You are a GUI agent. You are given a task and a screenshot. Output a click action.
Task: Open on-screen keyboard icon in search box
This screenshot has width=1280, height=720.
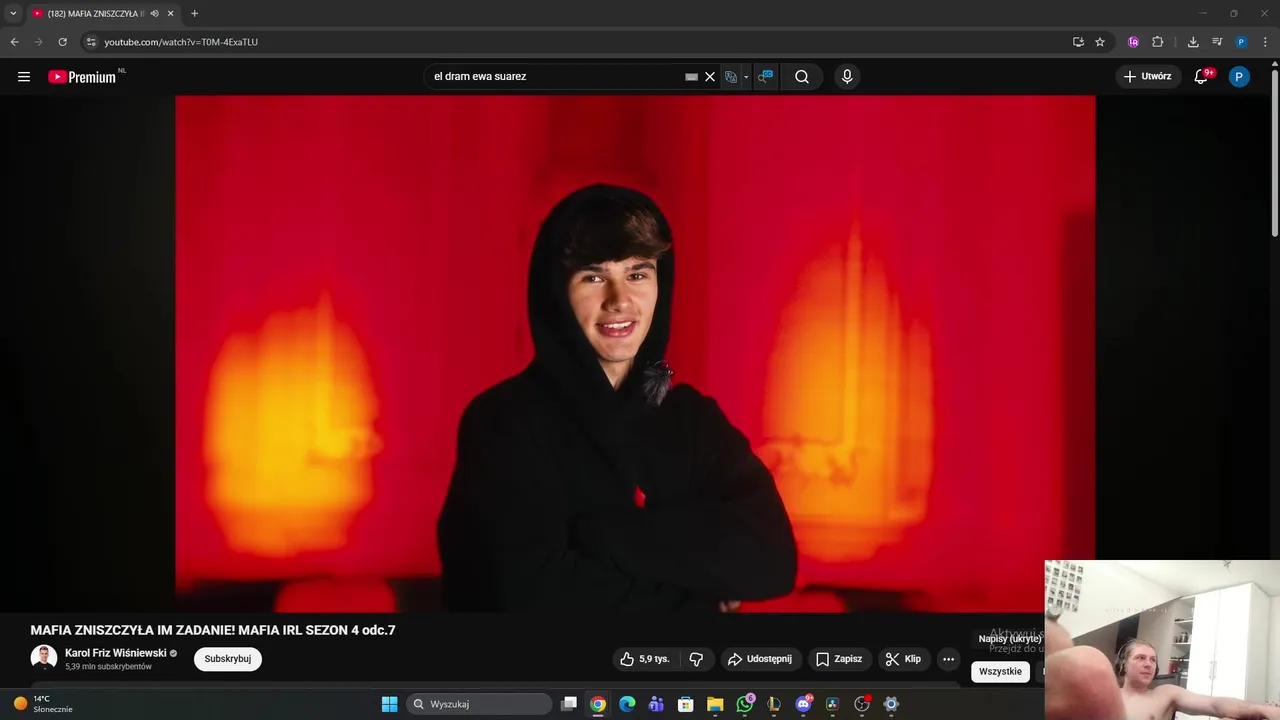(691, 77)
